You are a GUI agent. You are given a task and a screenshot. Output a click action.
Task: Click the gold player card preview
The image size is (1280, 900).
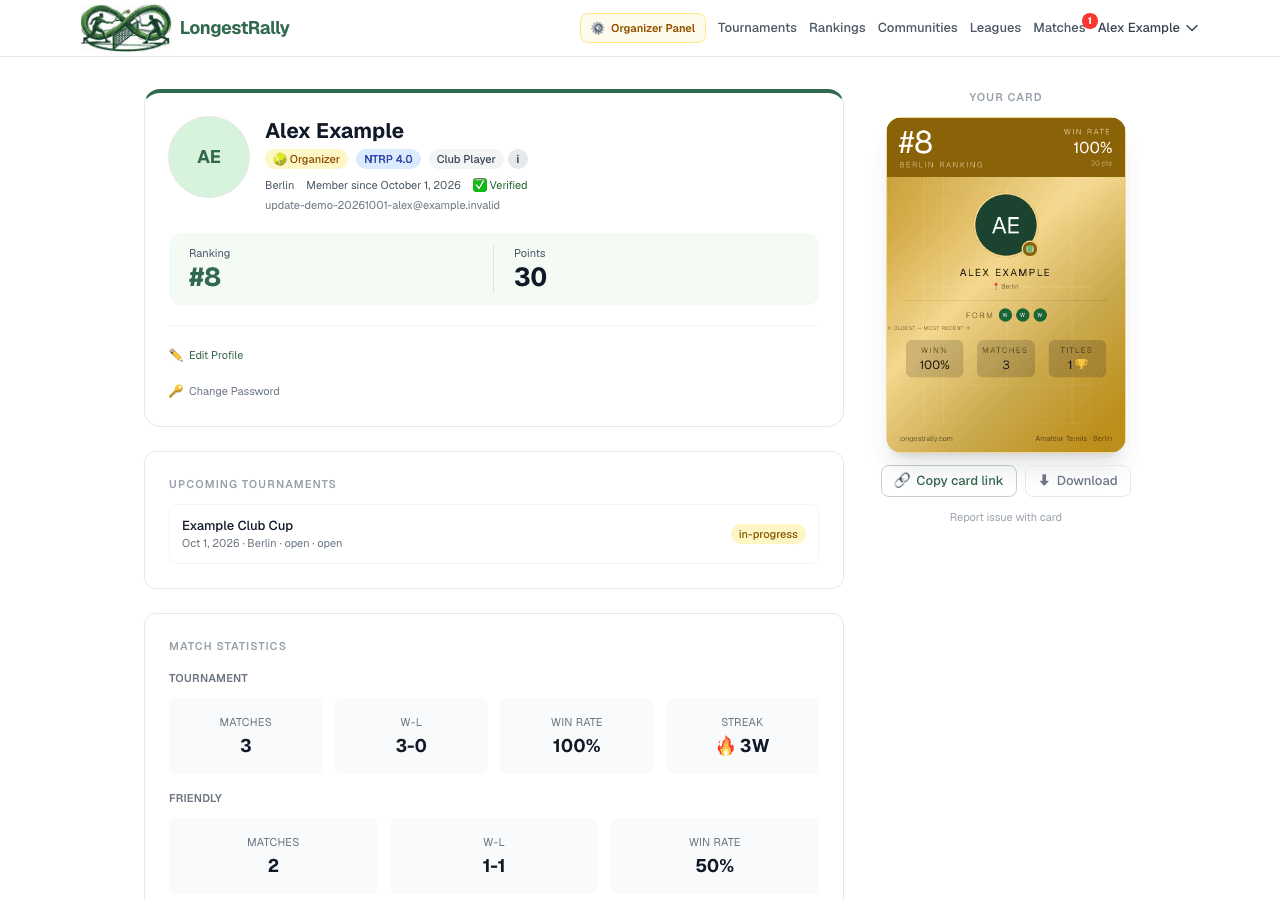pos(1006,285)
